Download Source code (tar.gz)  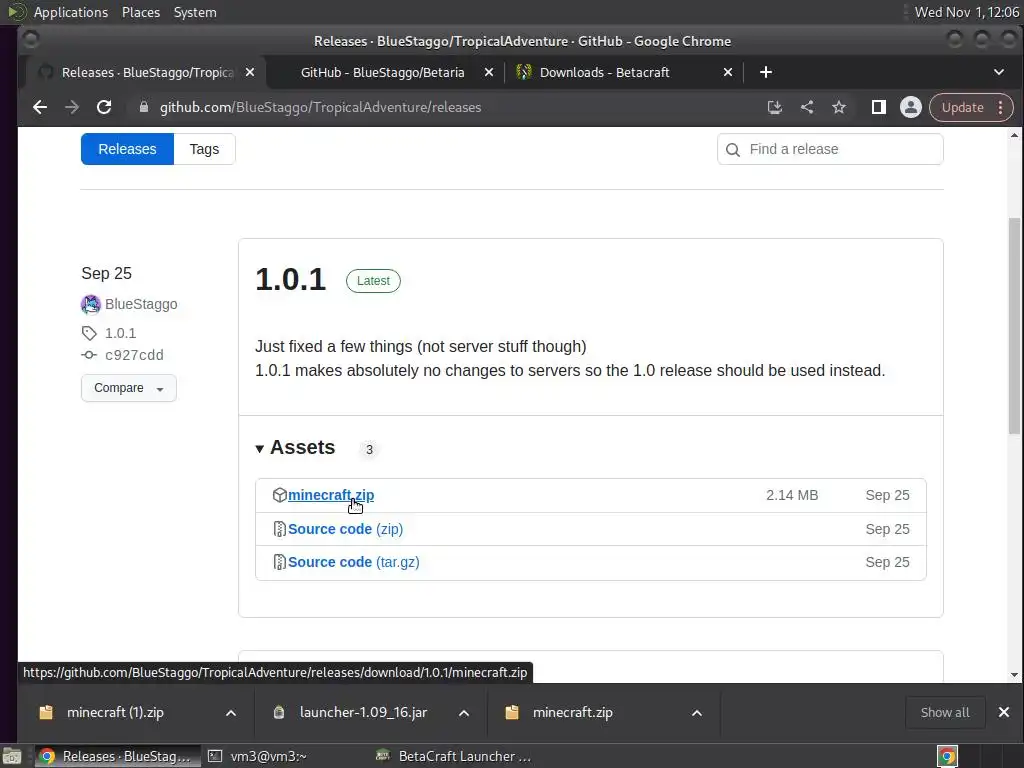point(353,562)
